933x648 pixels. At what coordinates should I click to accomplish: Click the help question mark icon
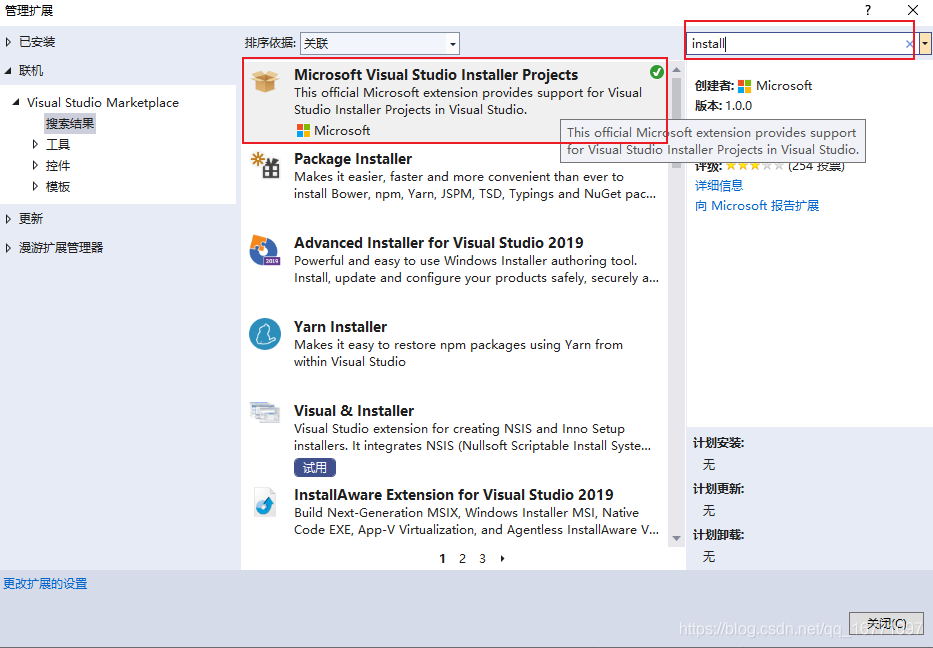click(x=868, y=10)
